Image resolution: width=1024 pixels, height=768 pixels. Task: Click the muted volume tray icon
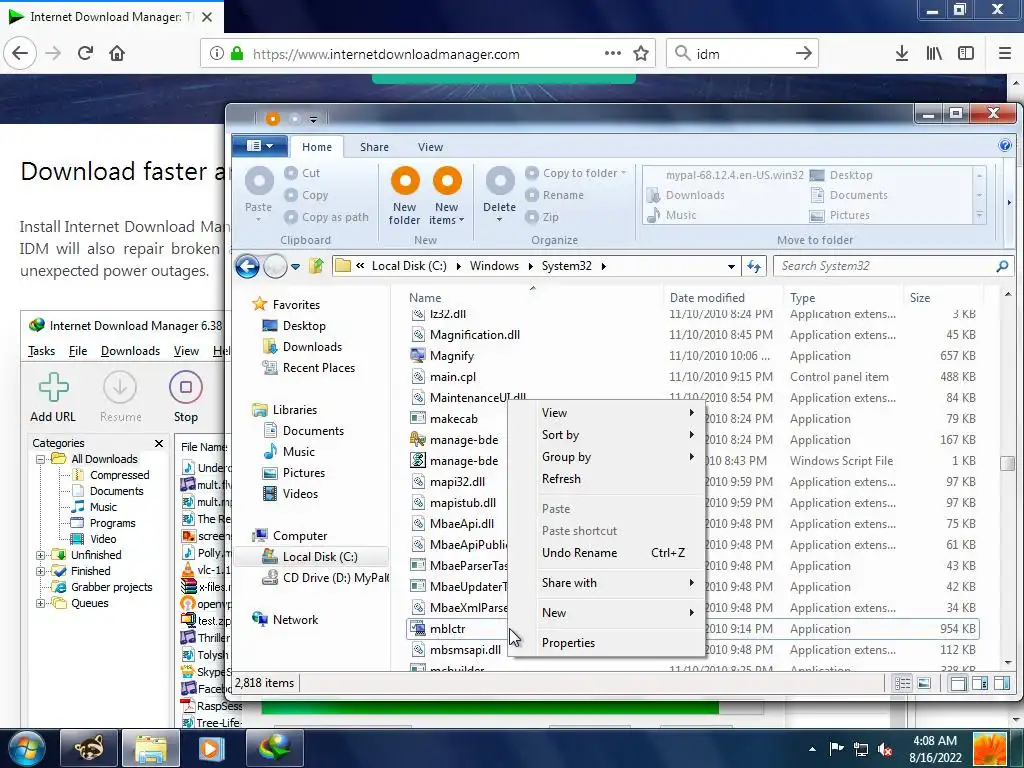[886, 749]
